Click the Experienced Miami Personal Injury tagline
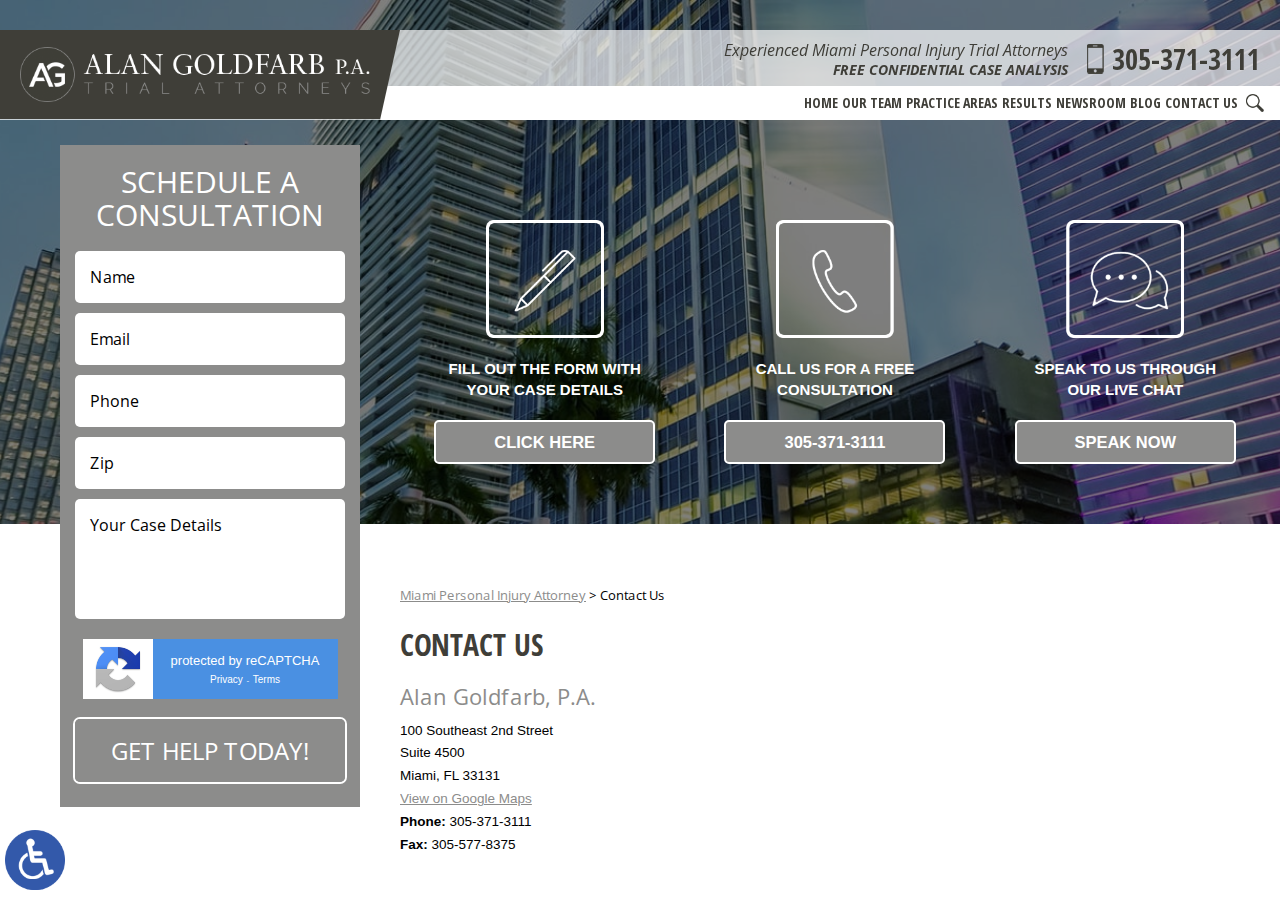Image resolution: width=1280 pixels, height=900 pixels. [896, 50]
